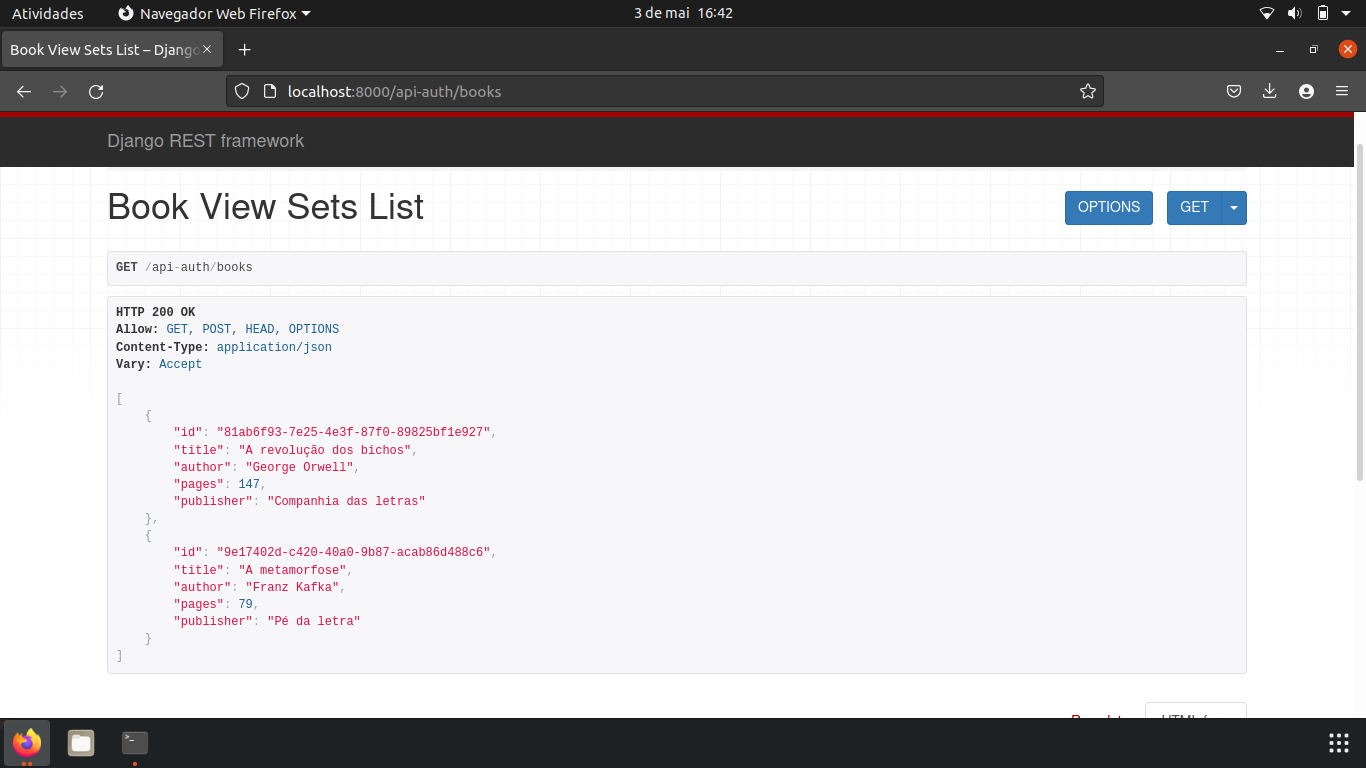The height and width of the screenshot is (768, 1366).
Task: Send the request with the GET button
Action: [1194, 207]
